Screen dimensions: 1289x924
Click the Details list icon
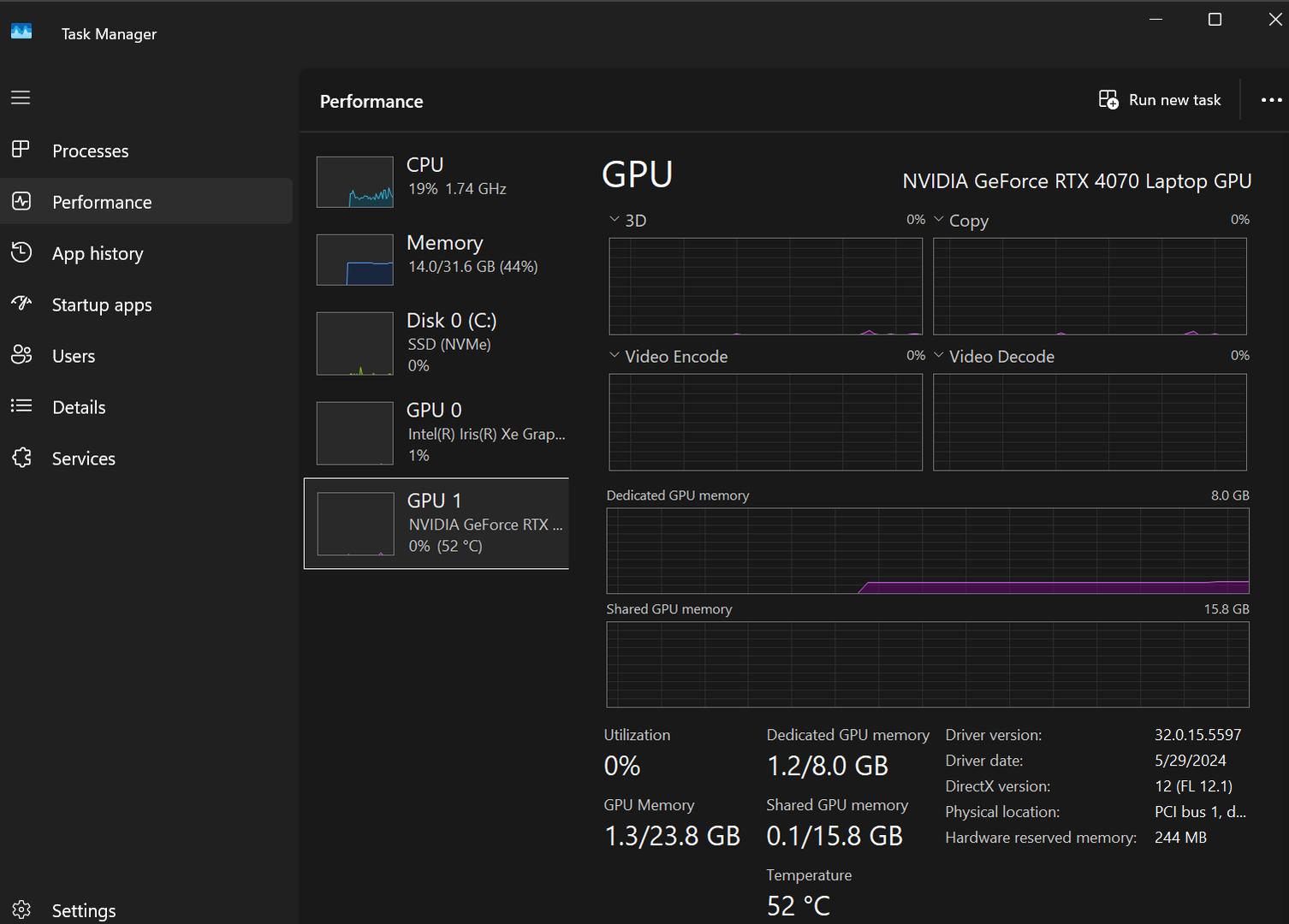coord(21,406)
